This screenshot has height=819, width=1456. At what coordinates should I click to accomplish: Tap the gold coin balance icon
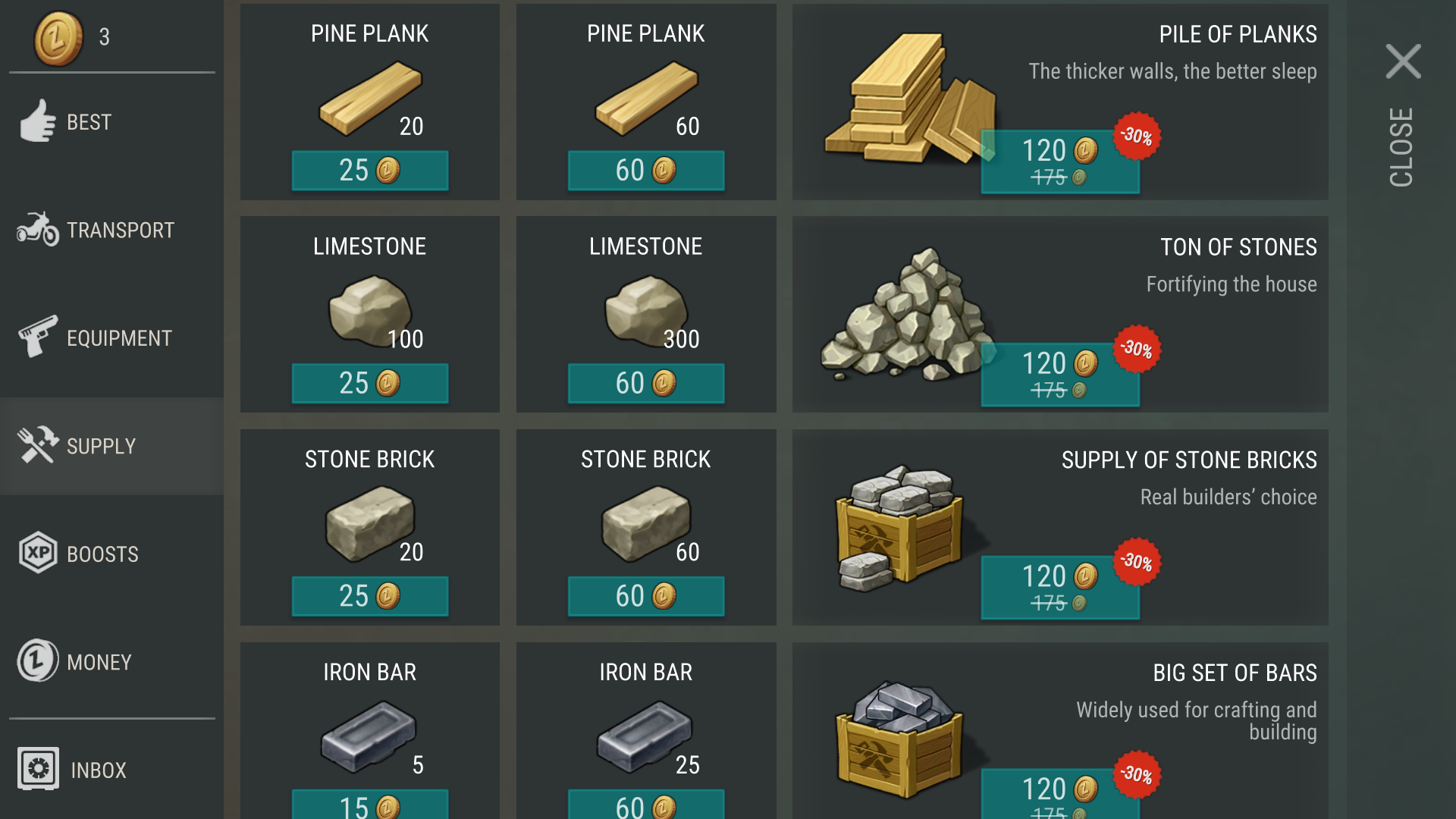point(58,37)
